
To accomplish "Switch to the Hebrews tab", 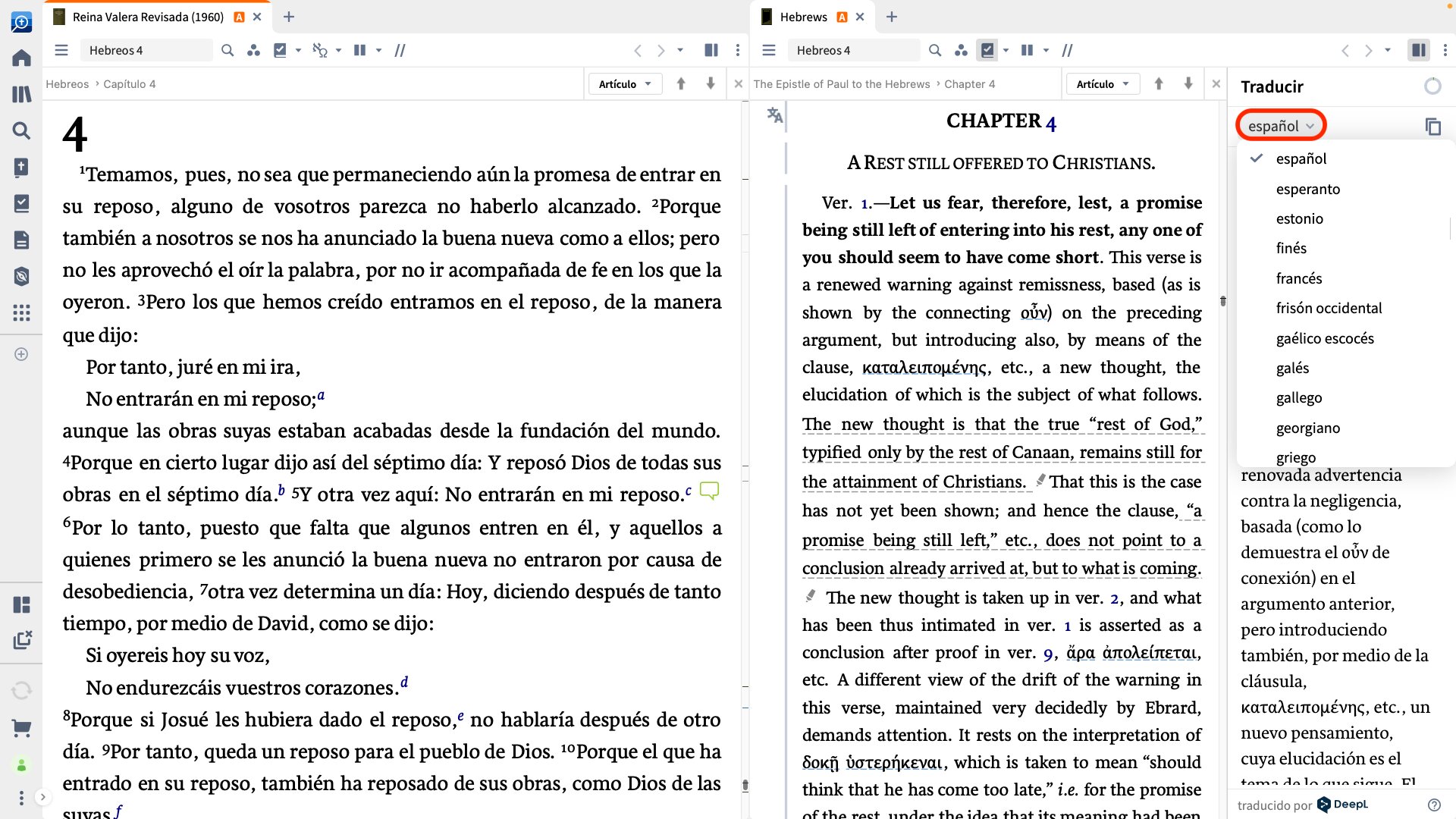I will 803,17.
